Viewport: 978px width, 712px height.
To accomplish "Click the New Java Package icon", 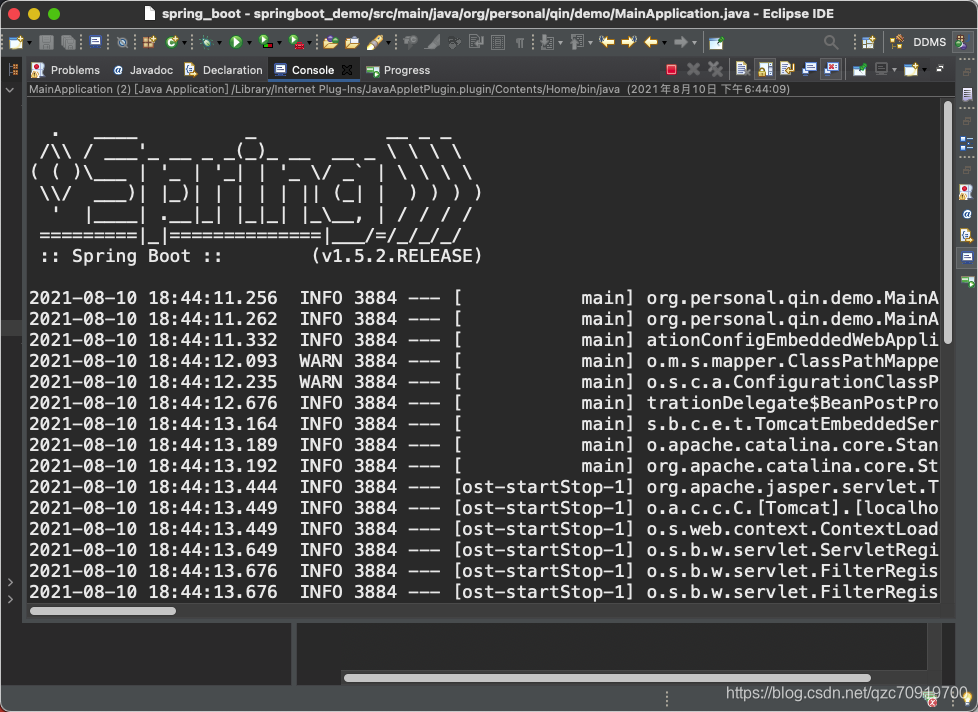I will point(149,42).
